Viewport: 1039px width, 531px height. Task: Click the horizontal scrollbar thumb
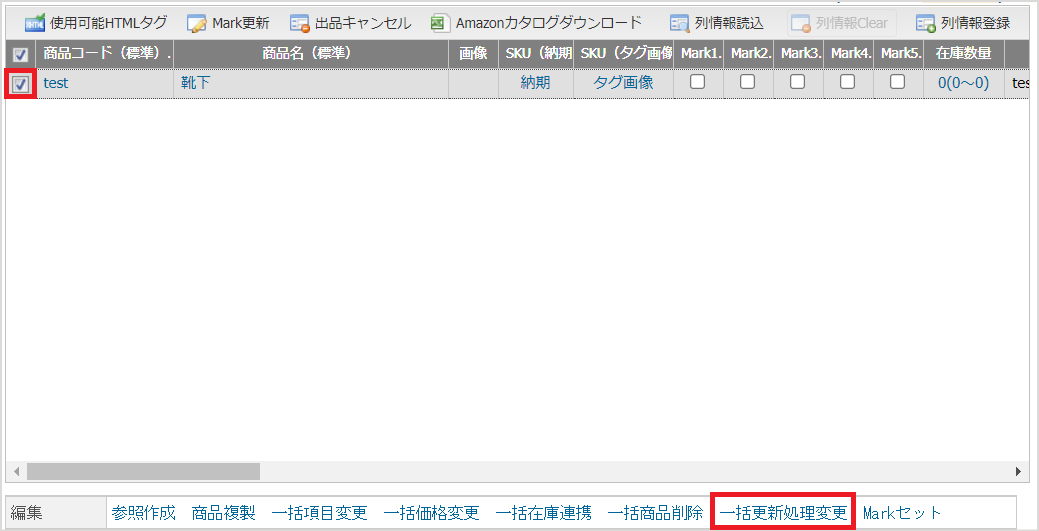point(143,471)
